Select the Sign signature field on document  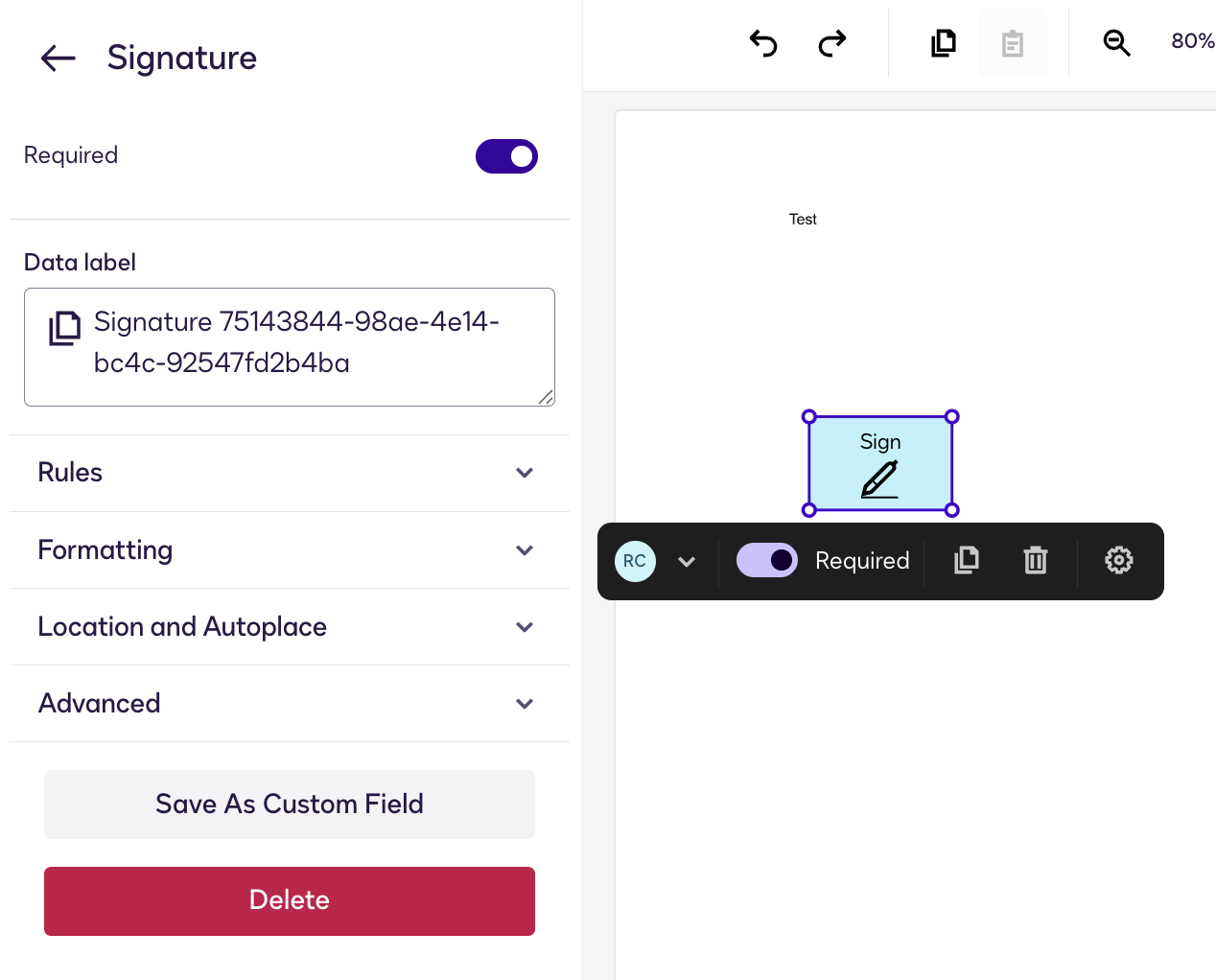coord(880,463)
